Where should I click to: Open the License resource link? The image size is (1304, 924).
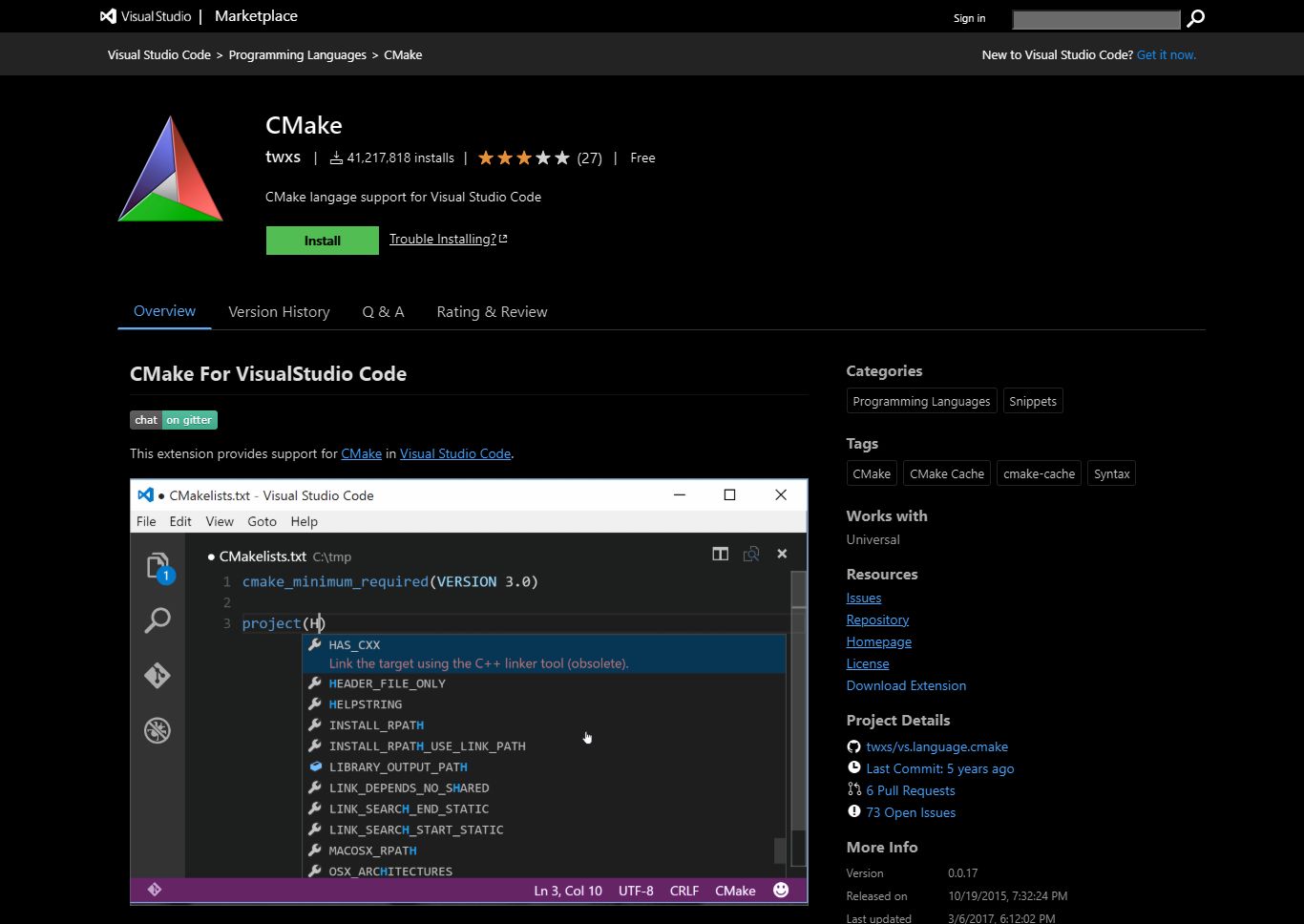(868, 663)
